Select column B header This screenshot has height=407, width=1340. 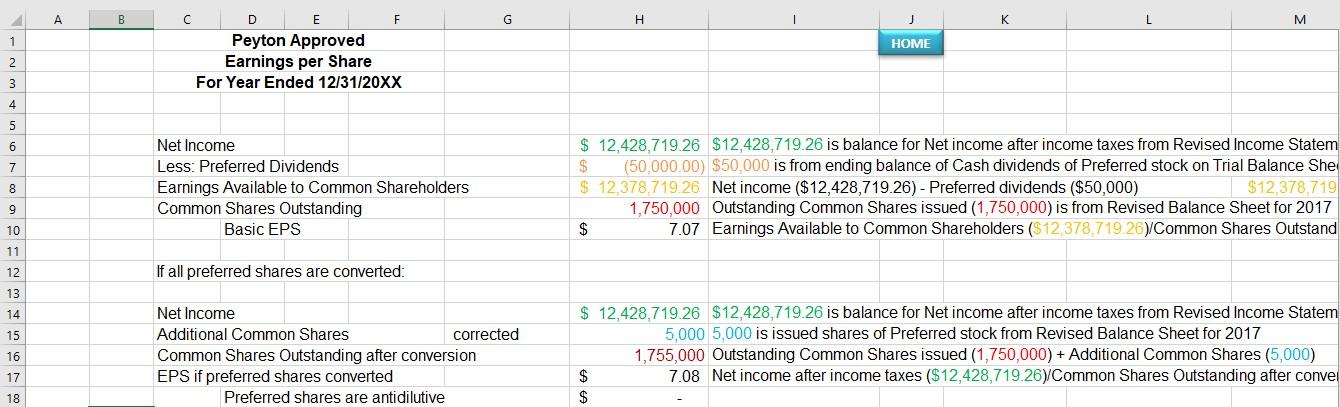121,20
